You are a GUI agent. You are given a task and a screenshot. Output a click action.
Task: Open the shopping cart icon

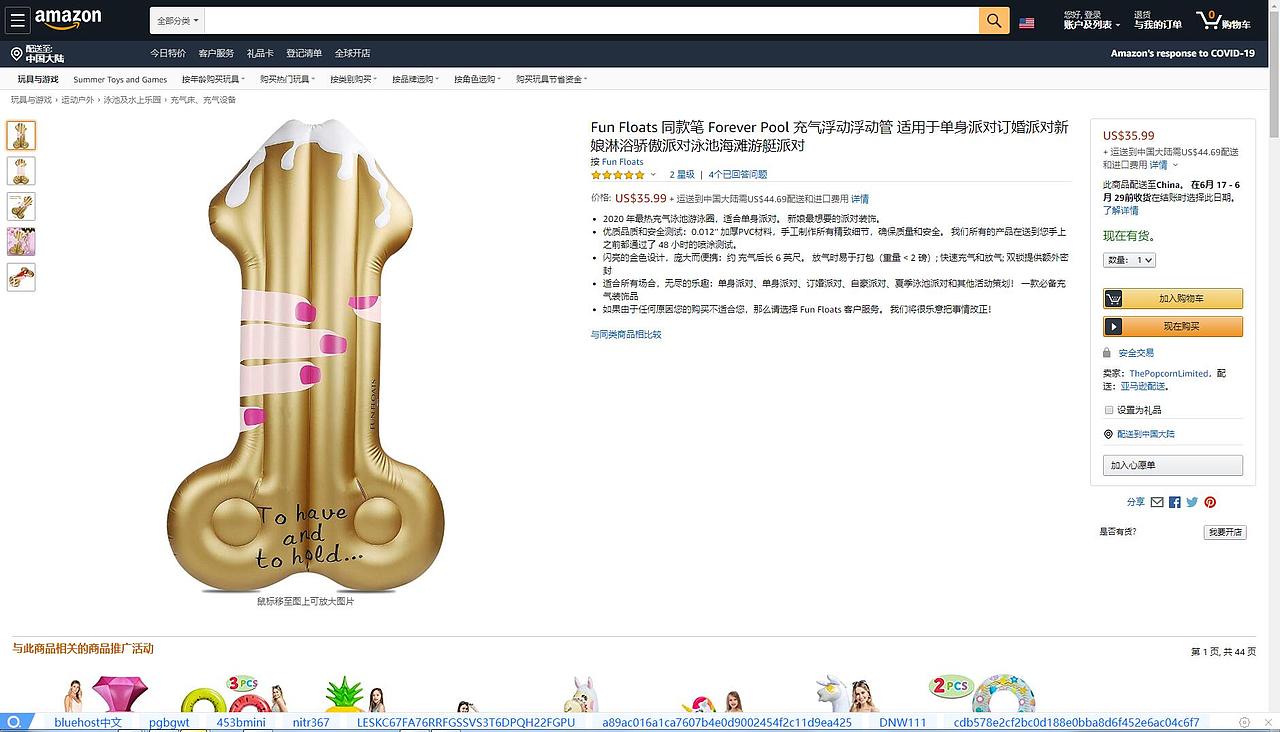tap(1223, 20)
